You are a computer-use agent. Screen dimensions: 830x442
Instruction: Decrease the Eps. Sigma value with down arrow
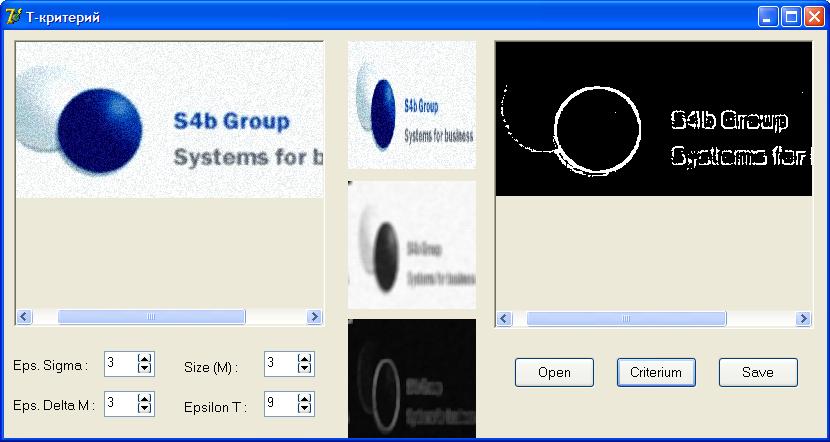pyautogui.click(x=145, y=368)
